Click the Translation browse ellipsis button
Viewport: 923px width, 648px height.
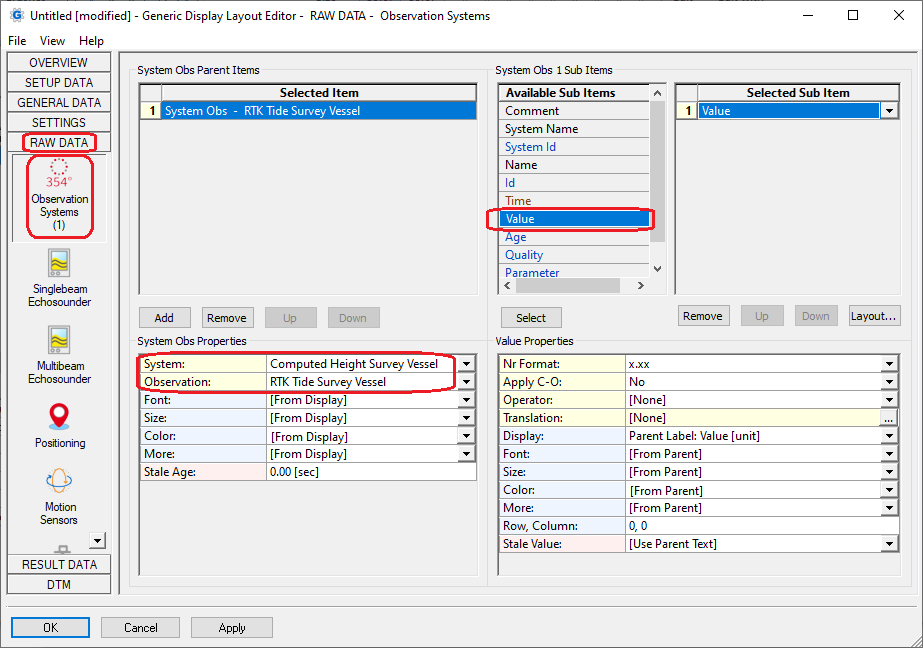tap(889, 419)
